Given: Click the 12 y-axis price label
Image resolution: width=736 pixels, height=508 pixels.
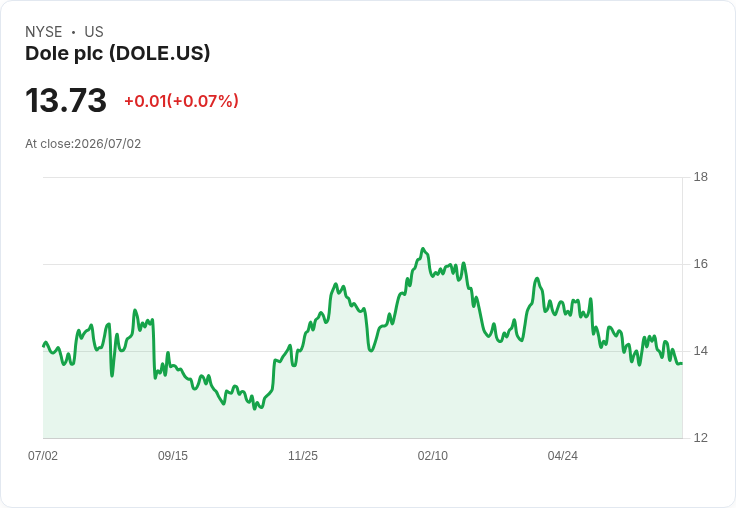Looking at the screenshot, I should click(x=701, y=438).
